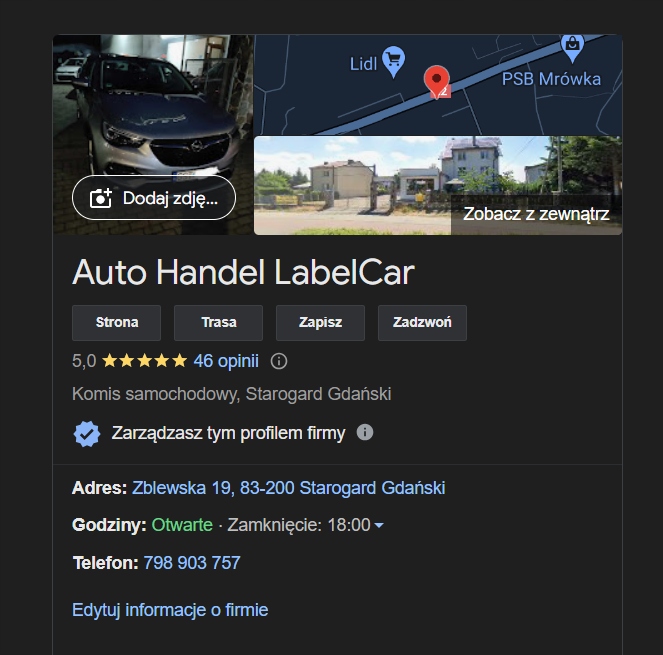Save the place with the Zapisz button

321,323
